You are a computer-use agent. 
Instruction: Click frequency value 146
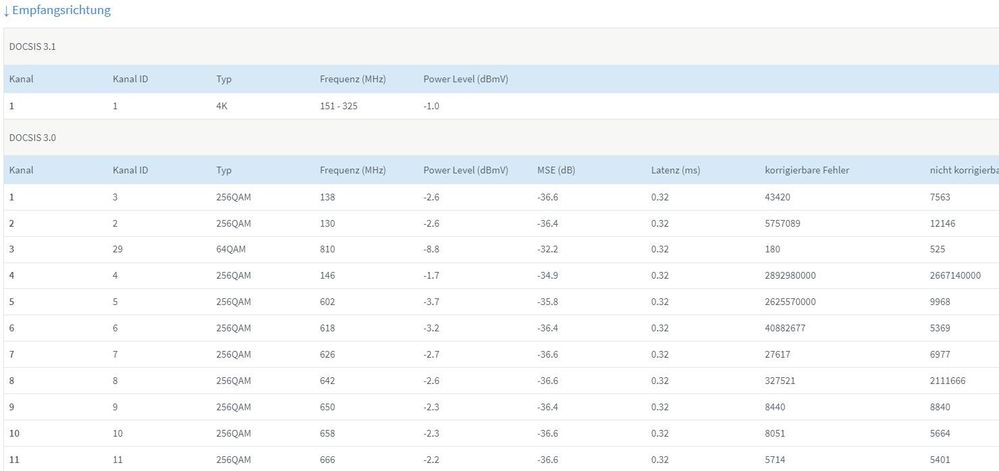click(x=327, y=275)
